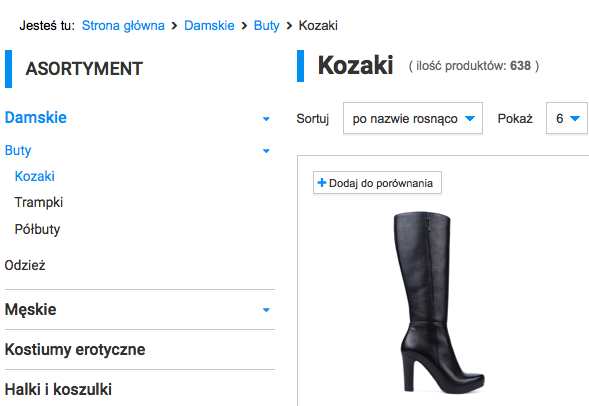Select Trampki category in sidebar
This screenshot has height=406, width=589.
(x=39, y=202)
